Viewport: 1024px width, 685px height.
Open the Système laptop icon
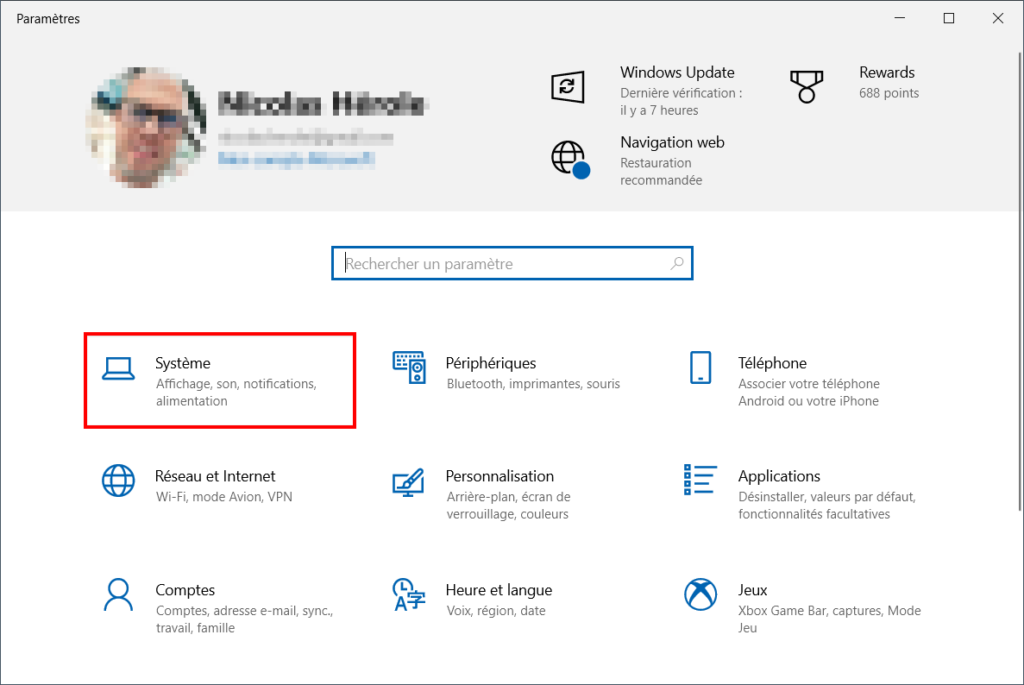(x=118, y=368)
